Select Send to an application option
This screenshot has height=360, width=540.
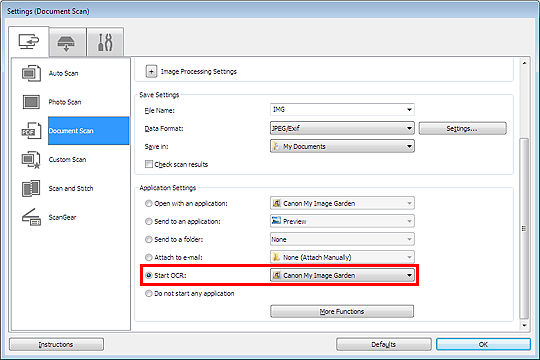tap(148, 222)
